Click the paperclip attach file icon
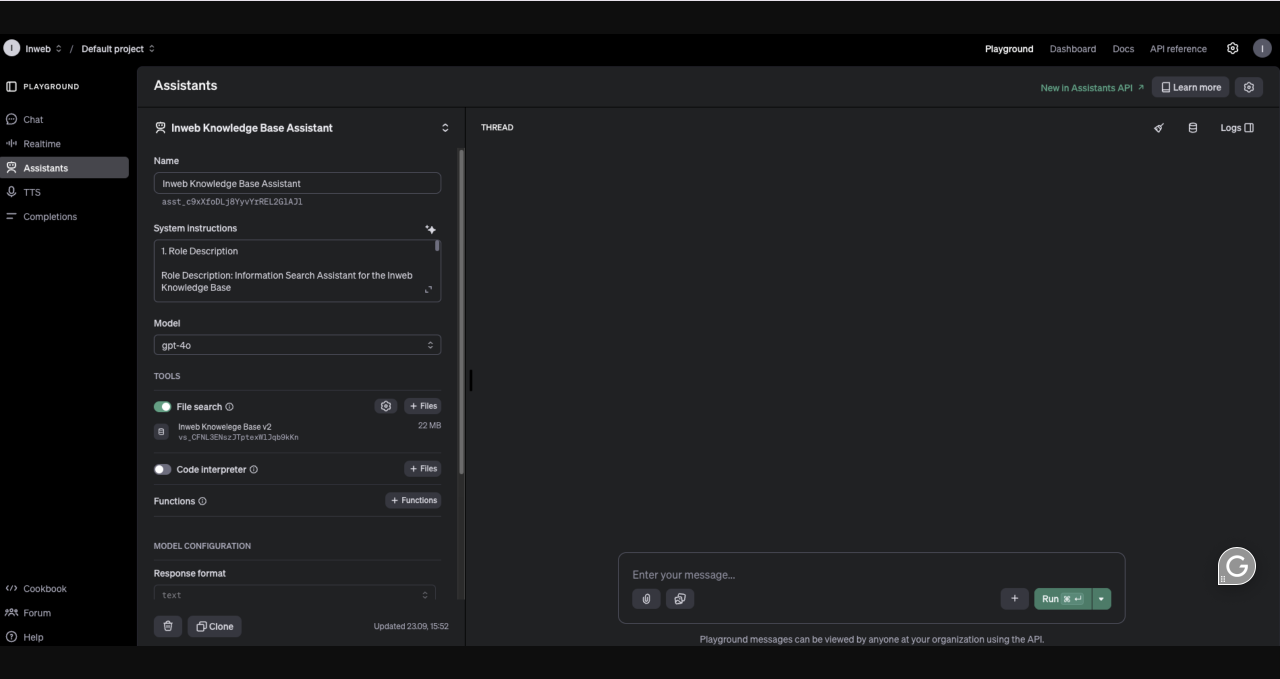This screenshot has height=679, width=1280. (646, 599)
